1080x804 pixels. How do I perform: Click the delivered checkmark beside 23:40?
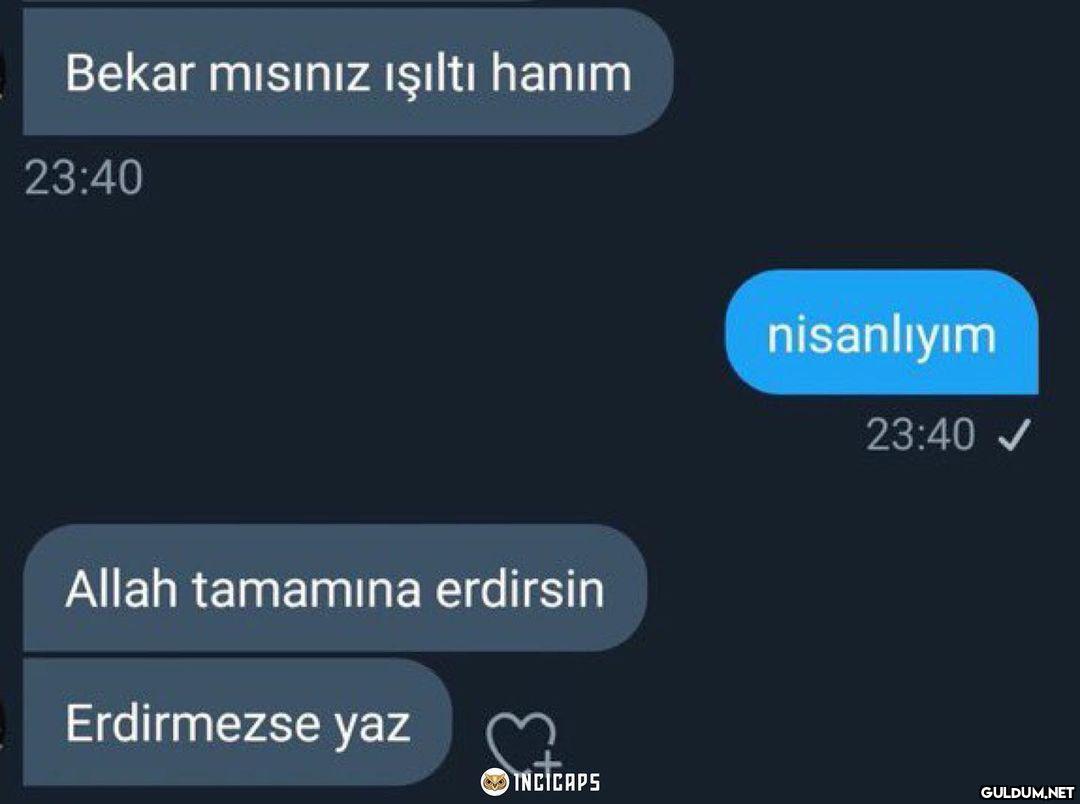(1014, 434)
